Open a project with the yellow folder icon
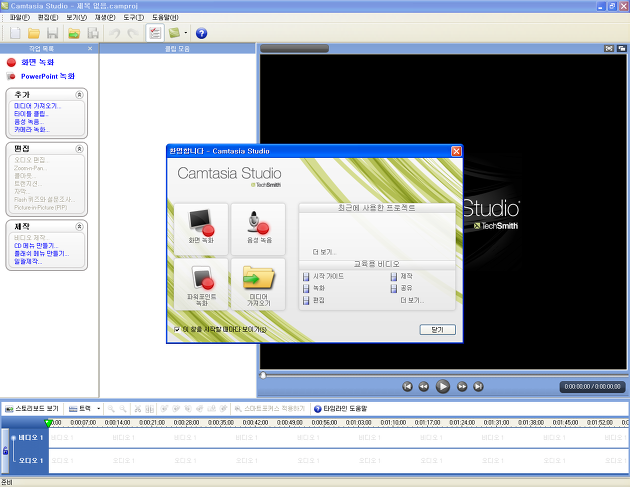 click(34, 33)
